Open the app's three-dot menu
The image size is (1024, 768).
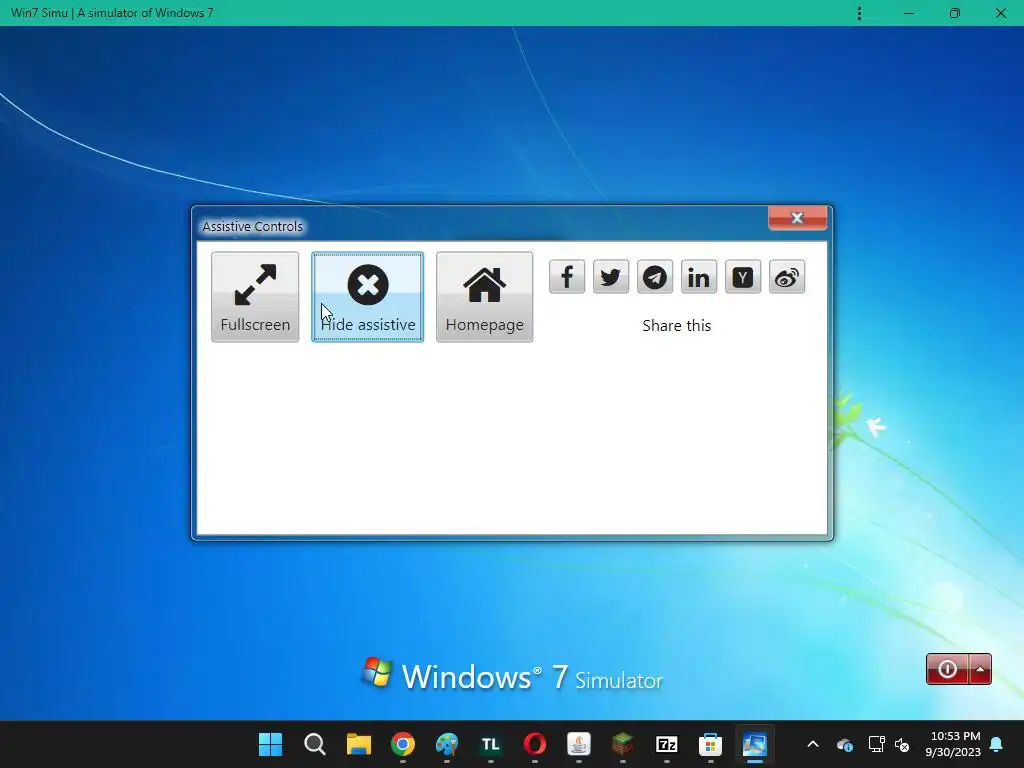(859, 13)
